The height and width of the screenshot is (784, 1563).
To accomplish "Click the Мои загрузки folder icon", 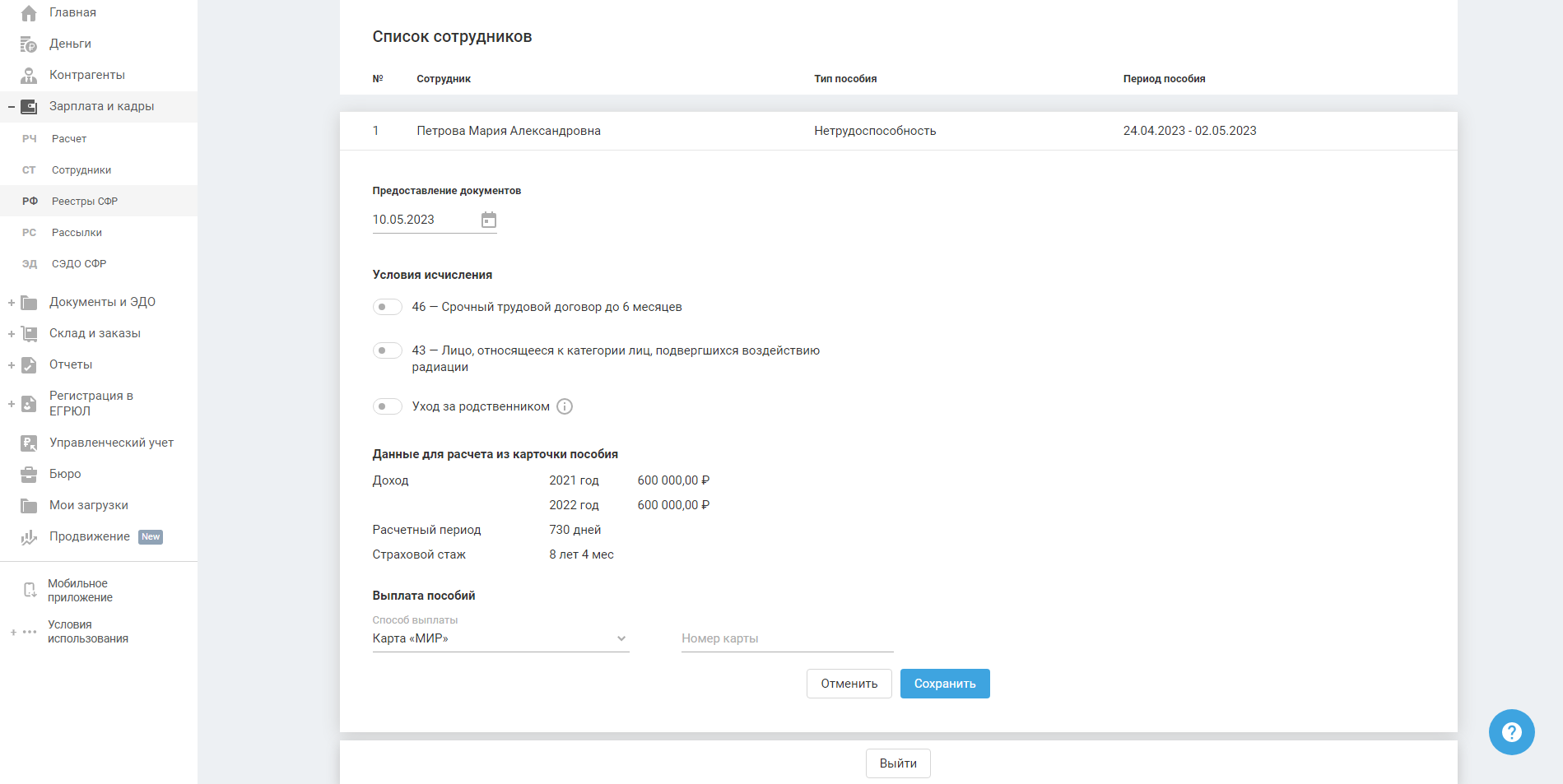I will (x=29, y=506).
